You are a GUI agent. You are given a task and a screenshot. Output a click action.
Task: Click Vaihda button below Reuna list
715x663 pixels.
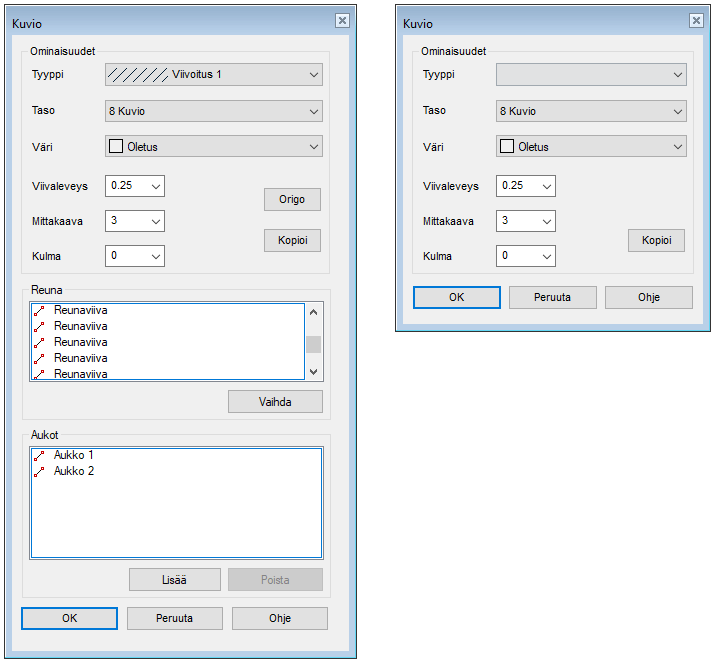(275, 402)
